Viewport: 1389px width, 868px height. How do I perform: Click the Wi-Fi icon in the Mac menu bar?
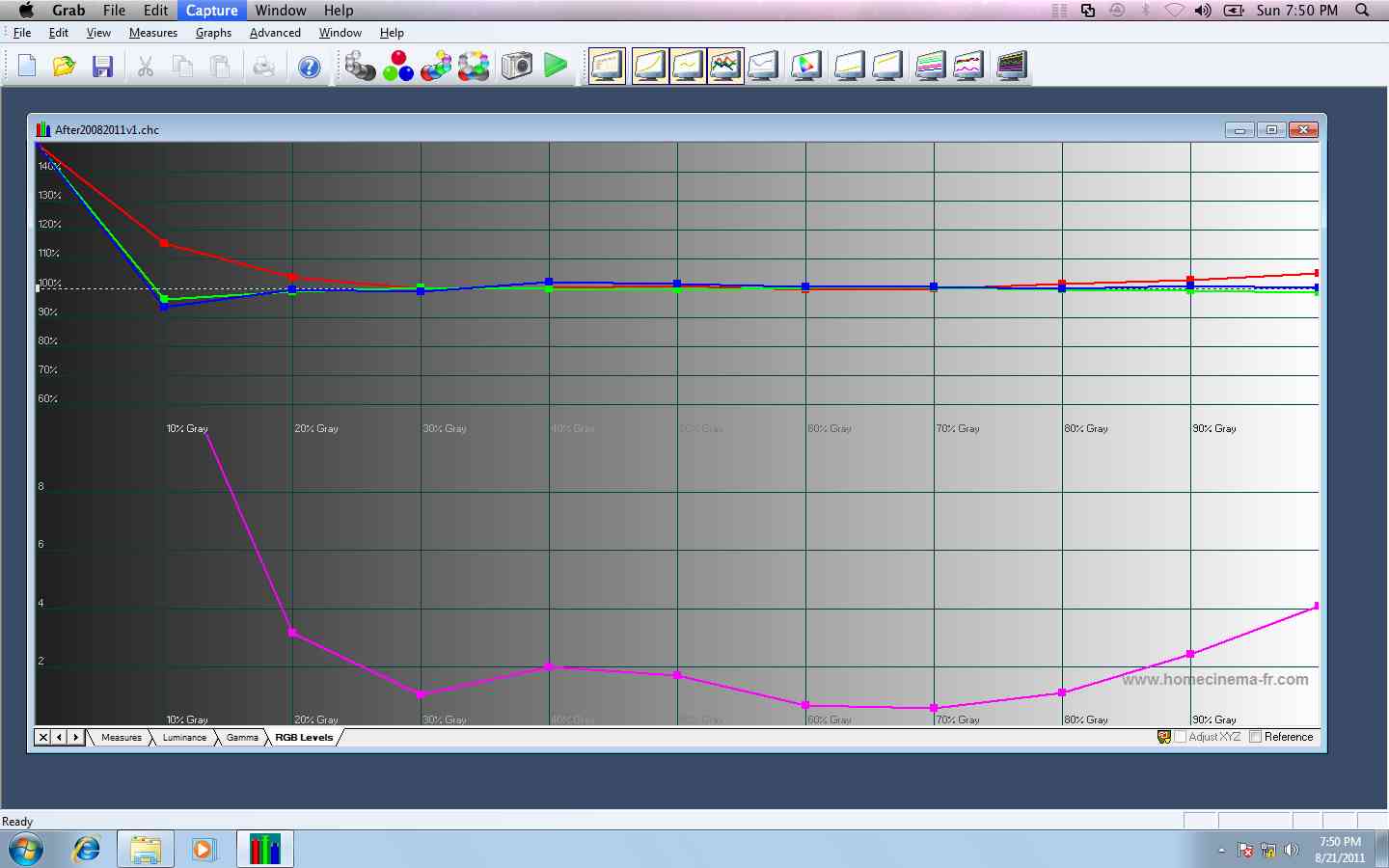[1174, 11]
